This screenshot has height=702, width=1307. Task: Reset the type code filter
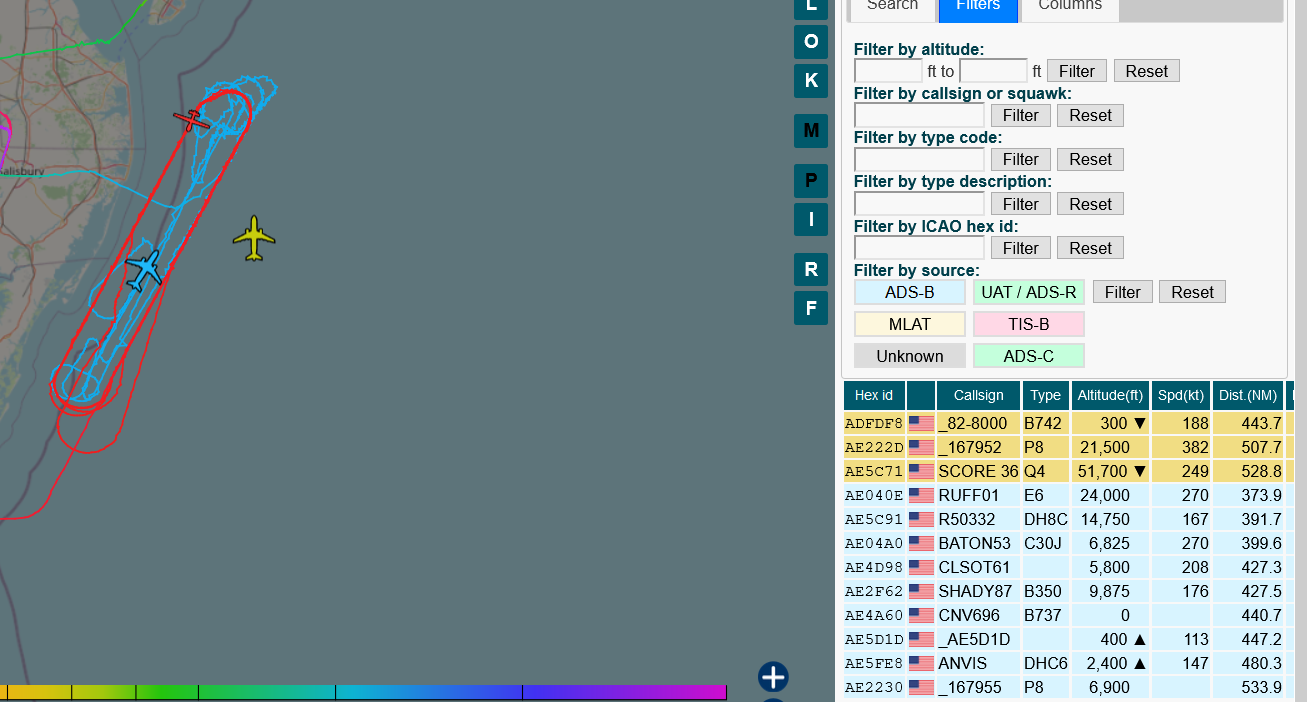click(x=1091, y=159)
